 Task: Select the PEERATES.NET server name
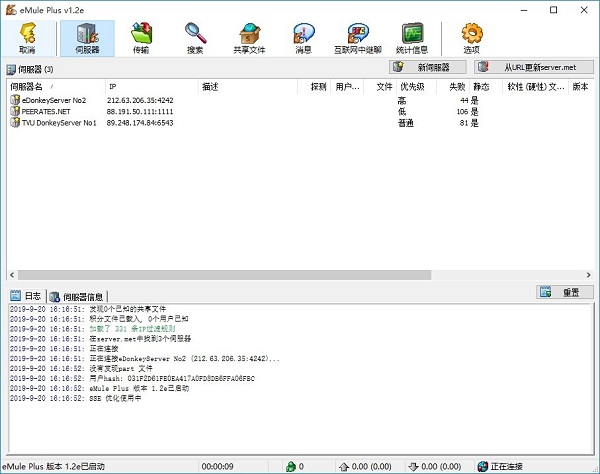pos(46,112)
